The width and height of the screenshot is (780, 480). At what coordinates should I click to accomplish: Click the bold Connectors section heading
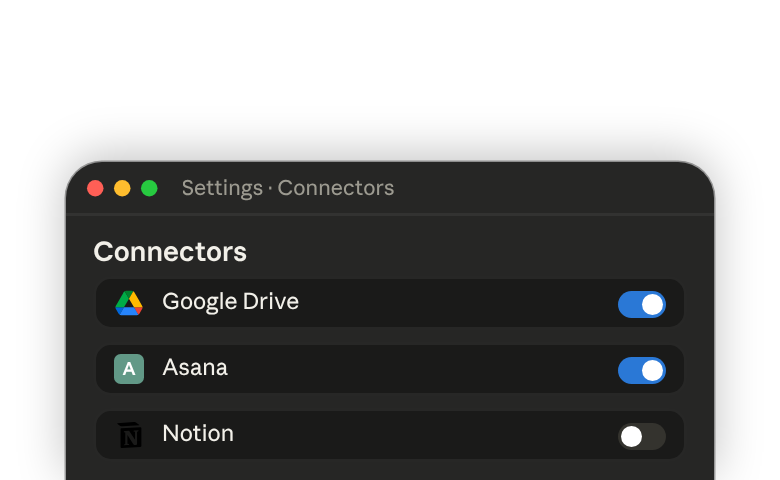[x=170, y=252]
